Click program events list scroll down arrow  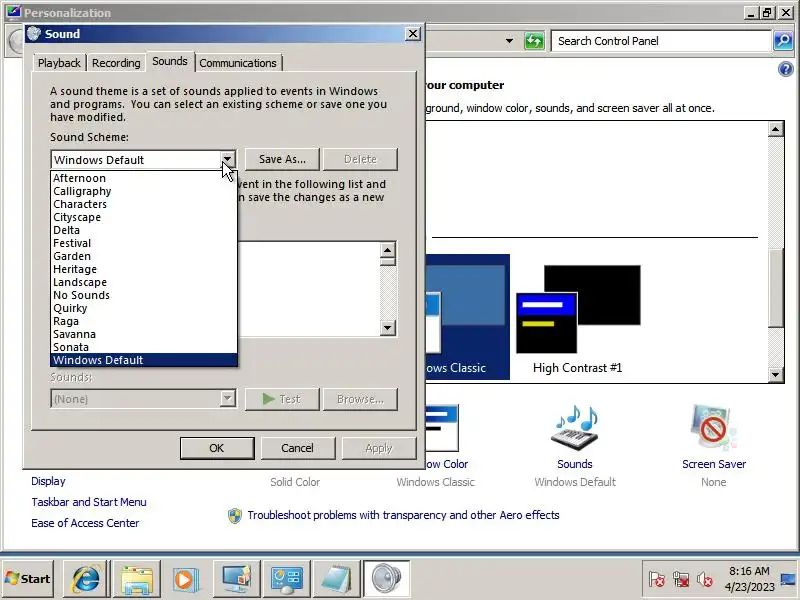(x=387, y=328)
